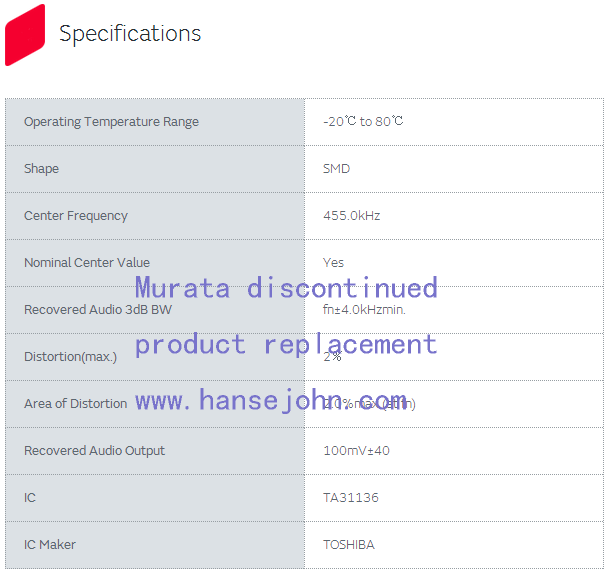This screenshot has width=608, height=572.
Task: Select the Operating Temperature Range label
Action: tap(111, 122)
